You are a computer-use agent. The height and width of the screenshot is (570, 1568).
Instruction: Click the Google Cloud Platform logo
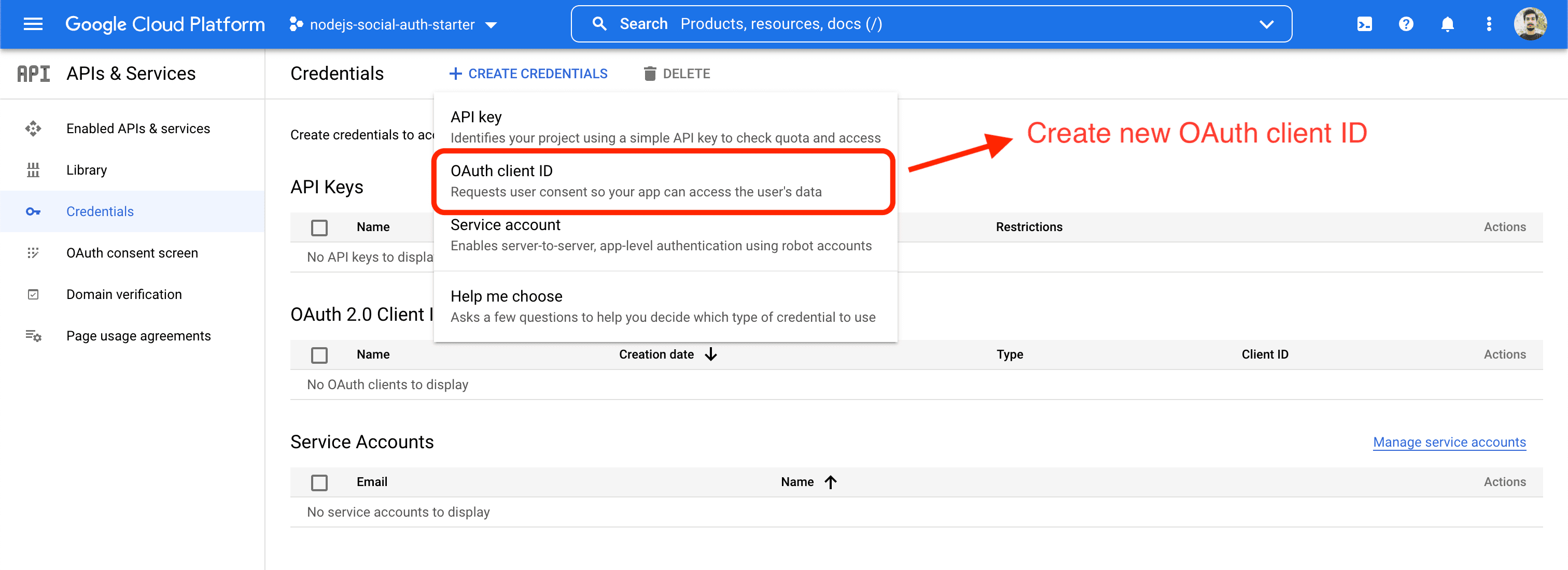(165, 24)
